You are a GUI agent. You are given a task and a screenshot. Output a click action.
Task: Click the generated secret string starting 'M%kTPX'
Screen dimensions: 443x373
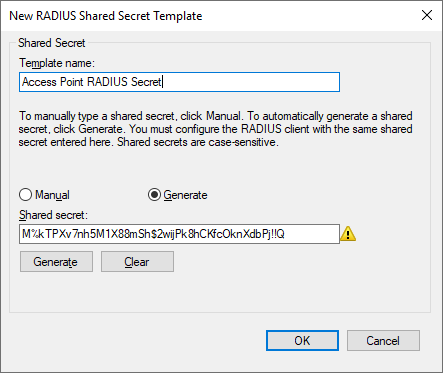tap(153, 234)
